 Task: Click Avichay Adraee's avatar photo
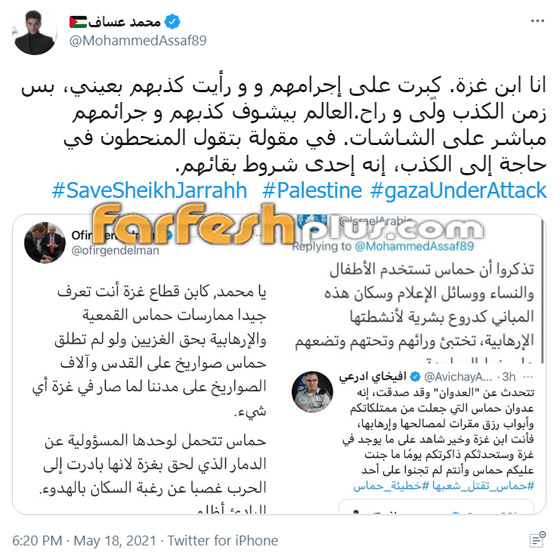click(312, 392)
